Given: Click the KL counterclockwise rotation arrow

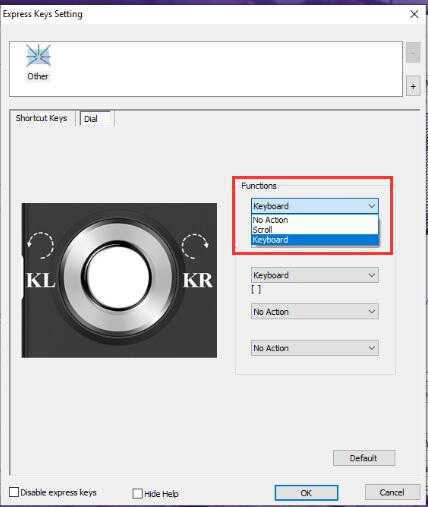Looking at the screenshot, I should coord(40,246).
